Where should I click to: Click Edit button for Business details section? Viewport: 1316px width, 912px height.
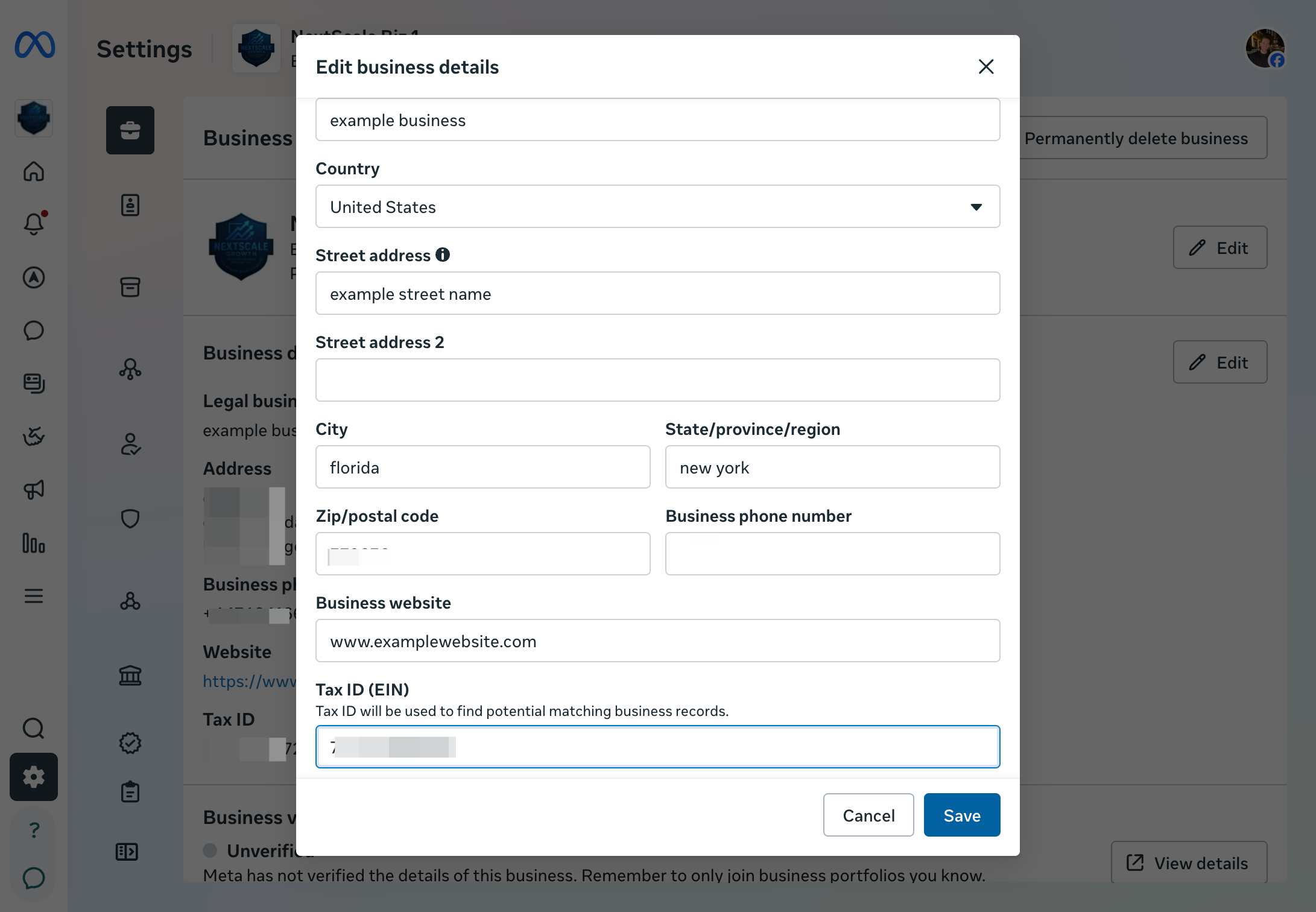pyautogui.click(x=1220, y=362)
